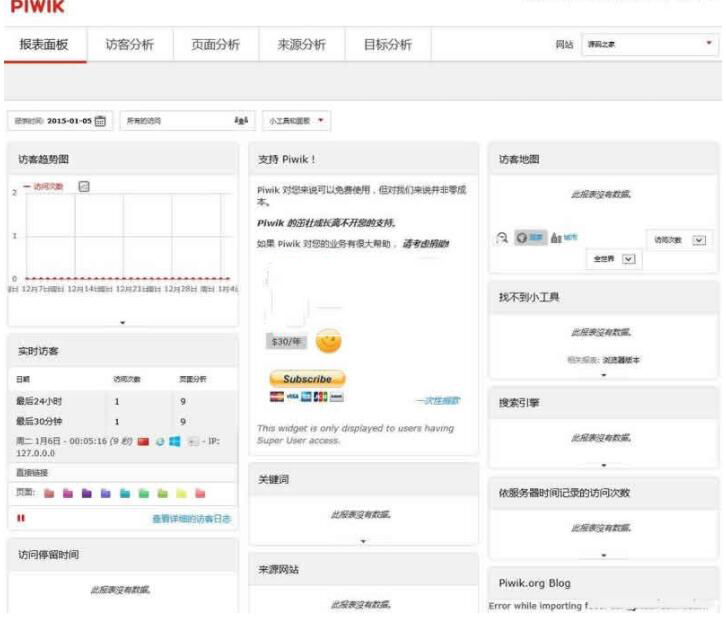Switch to the 目标分析 tab
Viewport: 726px width, 617px height.
[x=388, y=45]
